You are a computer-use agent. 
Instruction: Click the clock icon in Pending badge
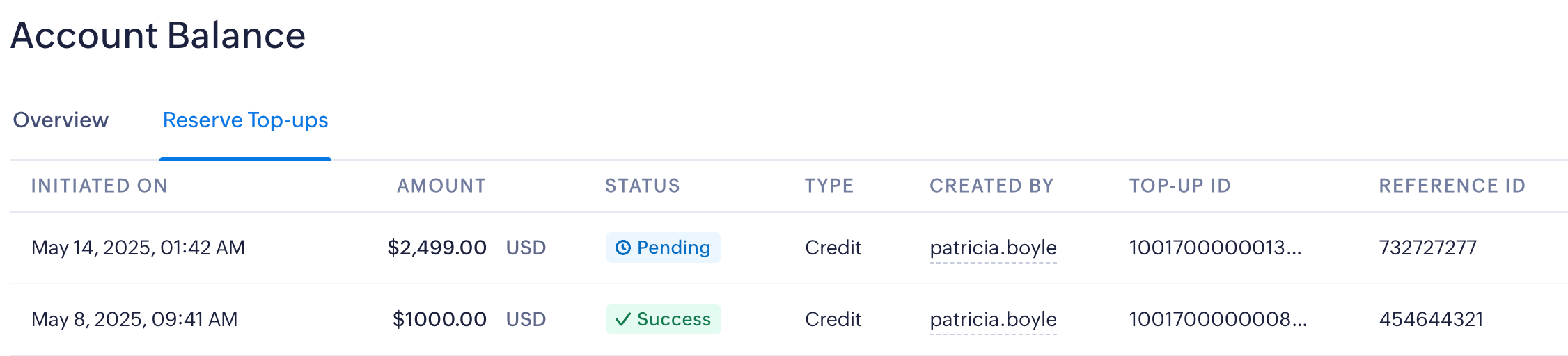(x=623, y=248)
